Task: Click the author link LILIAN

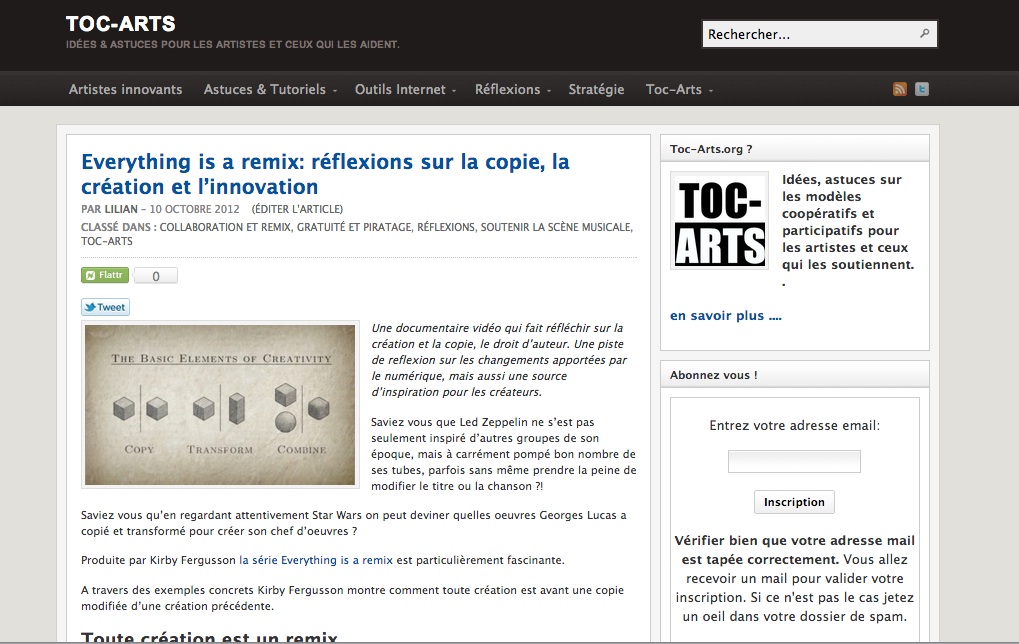Action: pyautogui.click(x=122, y=209)
